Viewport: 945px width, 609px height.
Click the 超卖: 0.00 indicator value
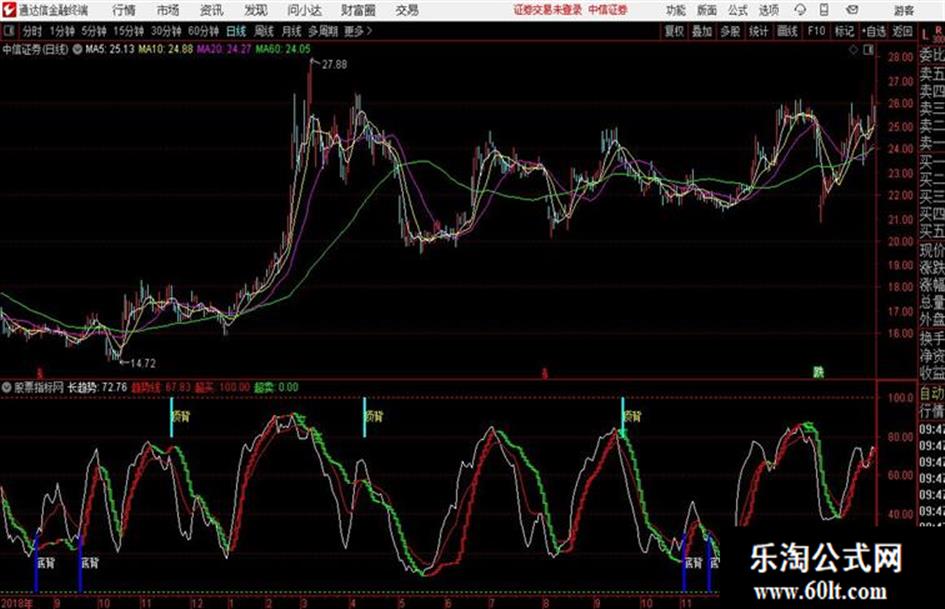pyautogui.click(x=276, y=387)
